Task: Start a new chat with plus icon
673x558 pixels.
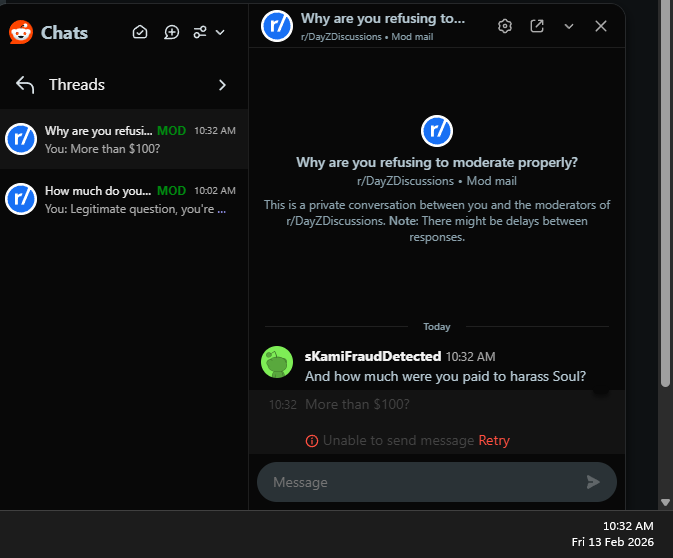Action: [172, 32]
